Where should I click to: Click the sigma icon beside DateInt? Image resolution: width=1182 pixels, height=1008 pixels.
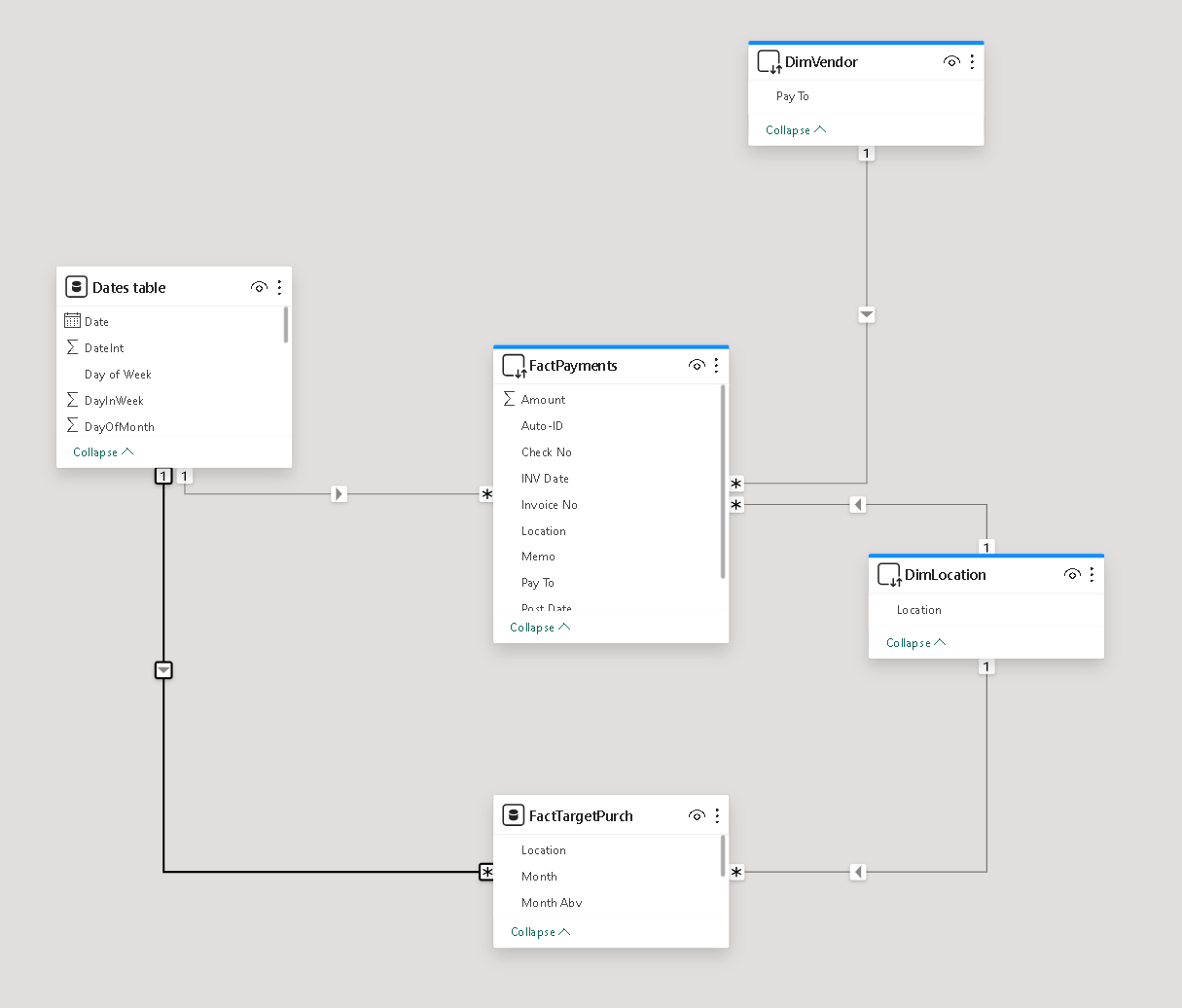72,347
